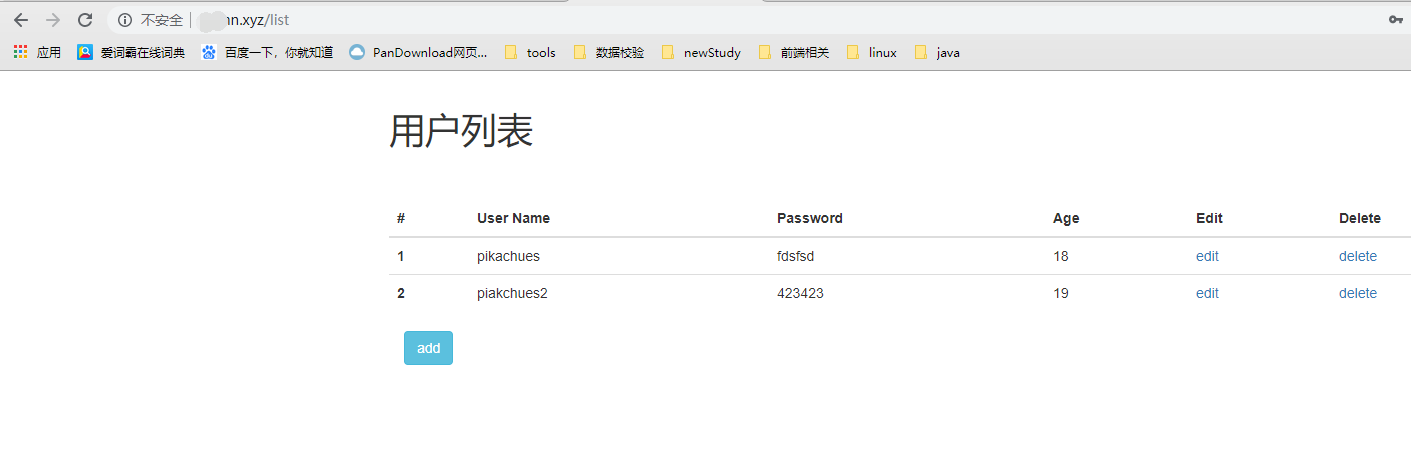This screenshot has width=1411, height=468.
Task: Click the password cell fdsfsd
Action: (x=796, y=256)
